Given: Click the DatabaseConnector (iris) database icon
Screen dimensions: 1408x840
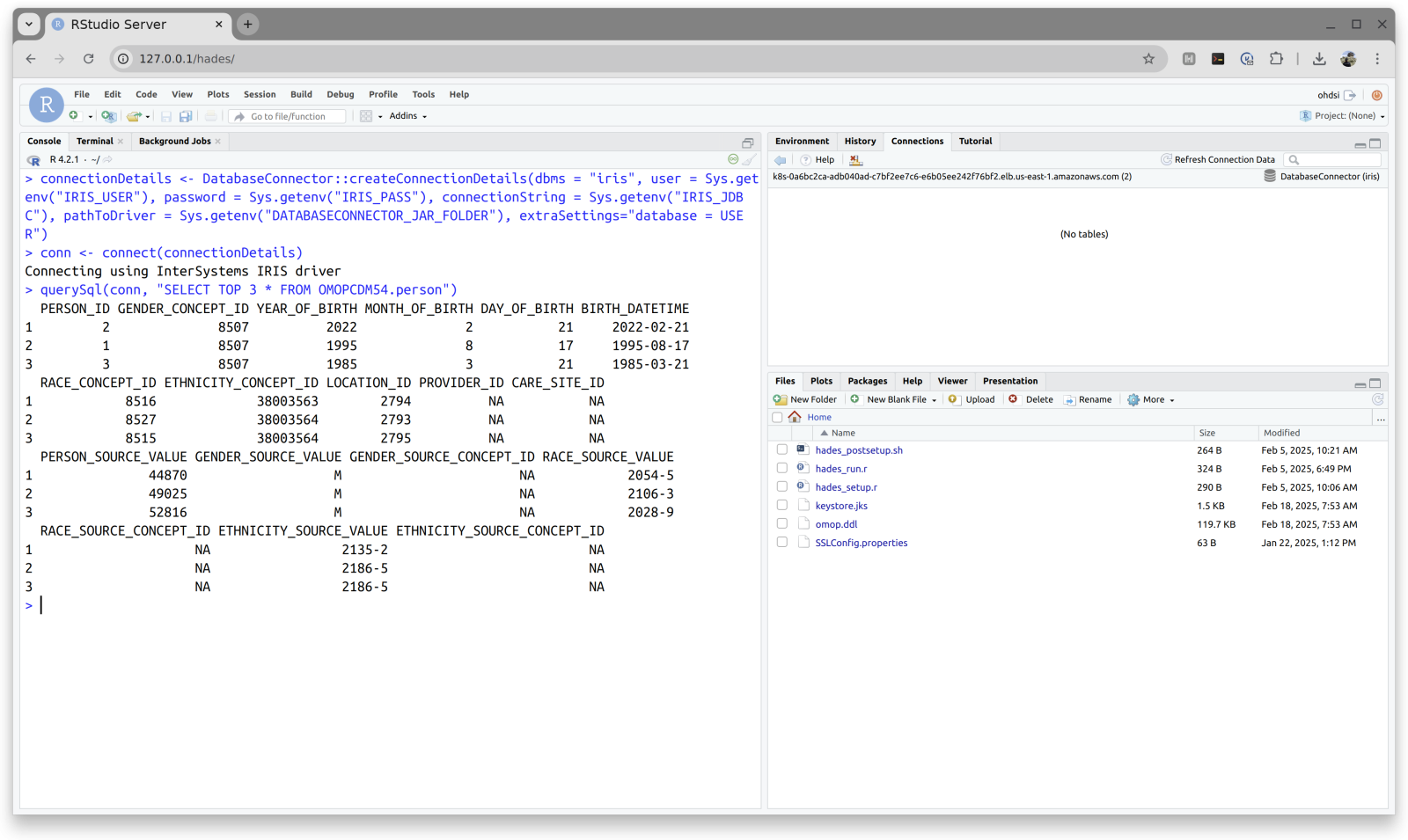Looking at the screenshot, I should coord(1270,176).
